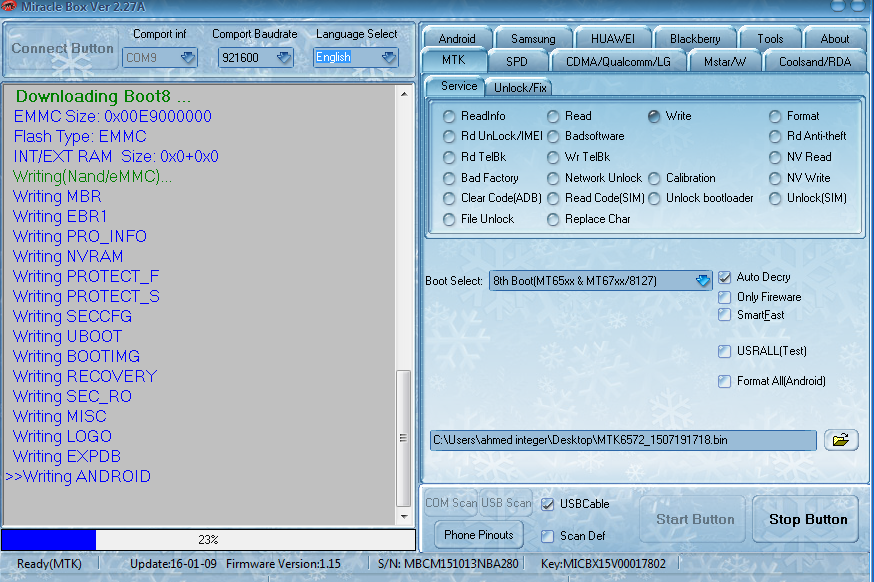The height and width of the screenshot is (582, 874).
Task: Enable the USRALL(Test) checkbox
Action: (724, 351)
